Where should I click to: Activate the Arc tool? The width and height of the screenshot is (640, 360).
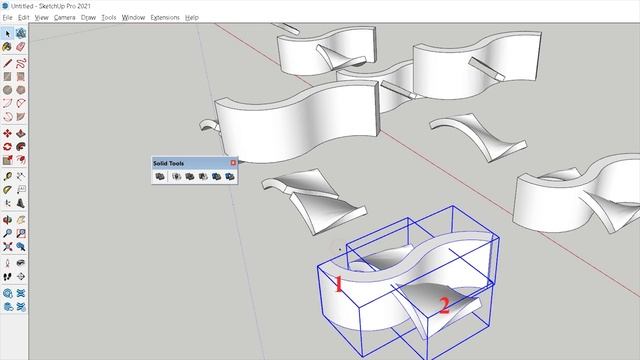(7, 103)
